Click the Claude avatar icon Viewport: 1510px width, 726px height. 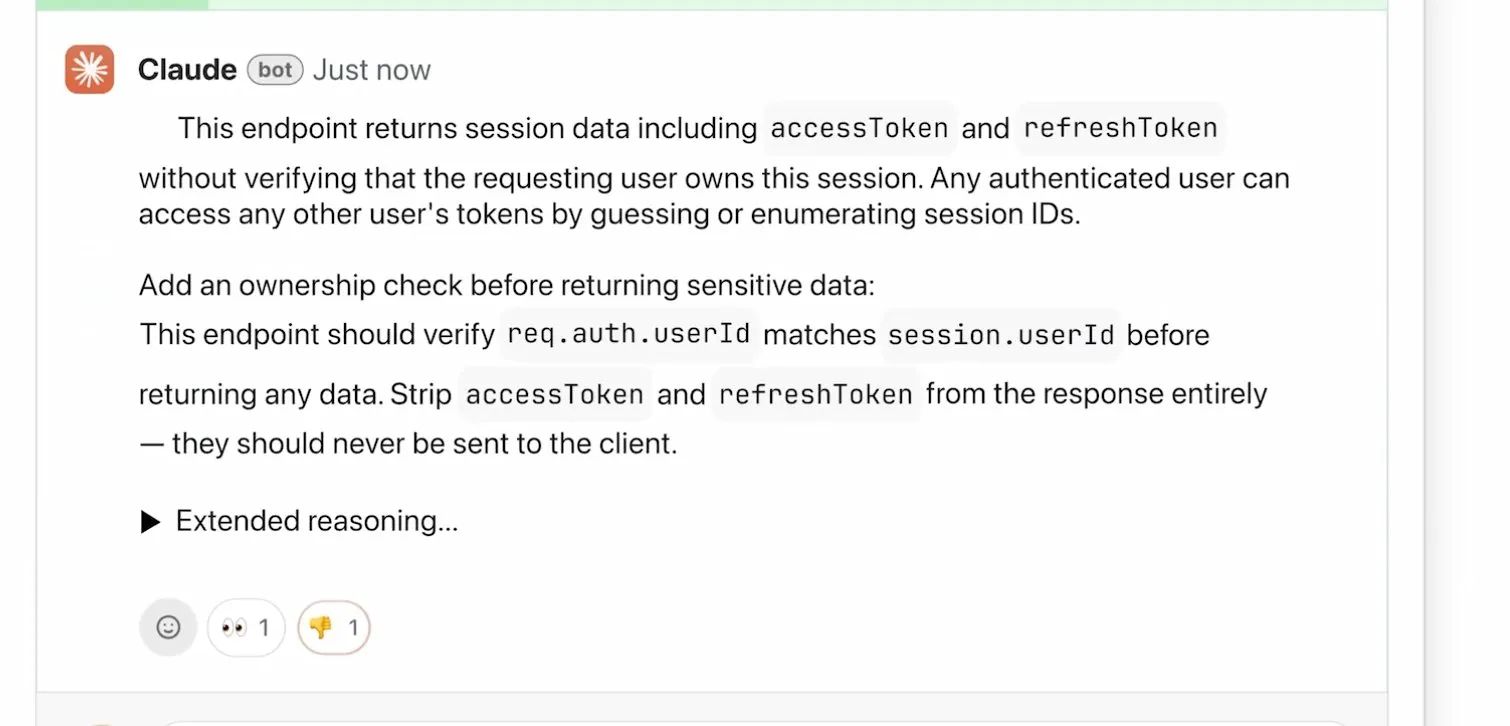point(90,70)
